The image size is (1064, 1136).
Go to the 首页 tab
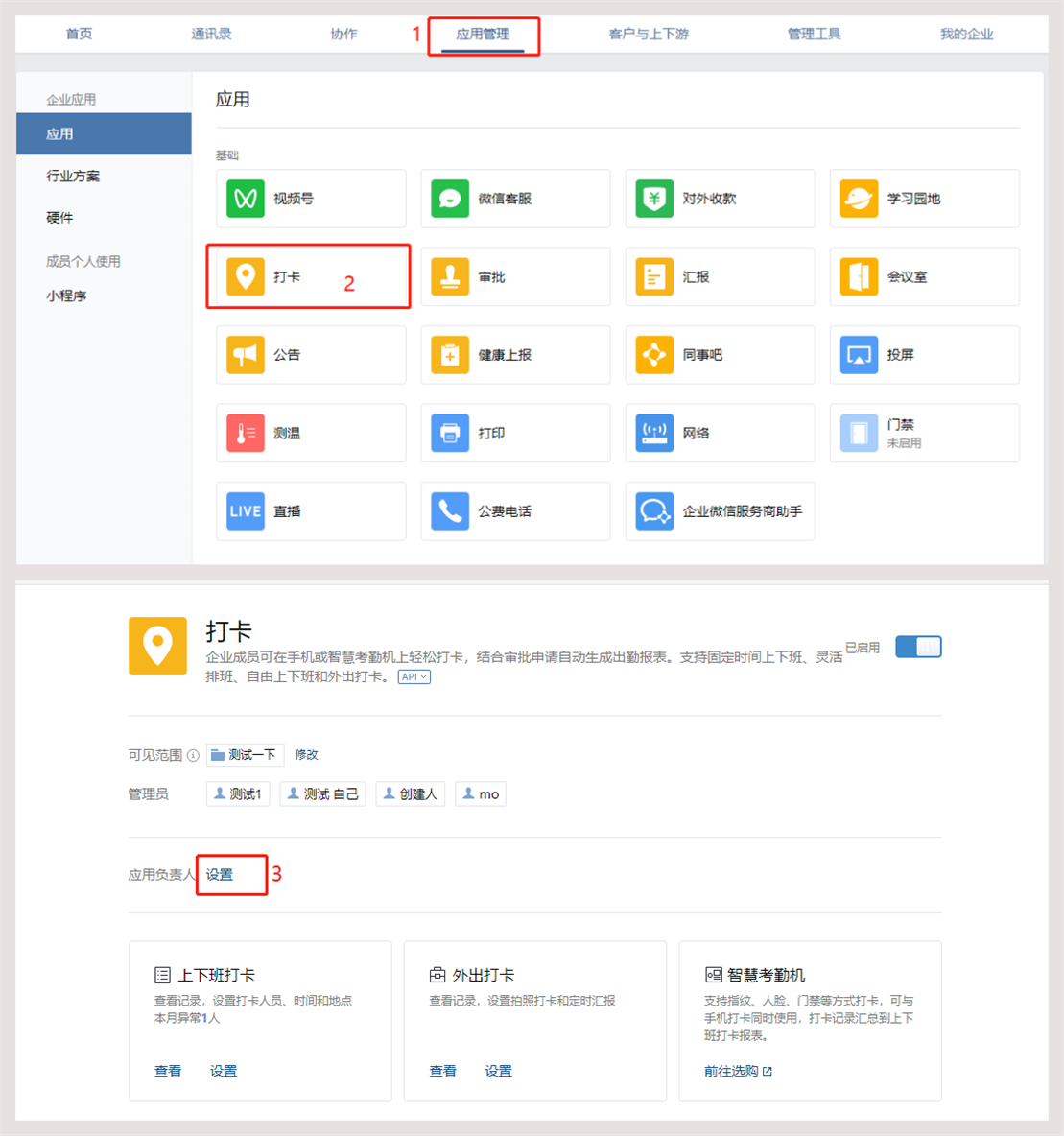(79, 34)
